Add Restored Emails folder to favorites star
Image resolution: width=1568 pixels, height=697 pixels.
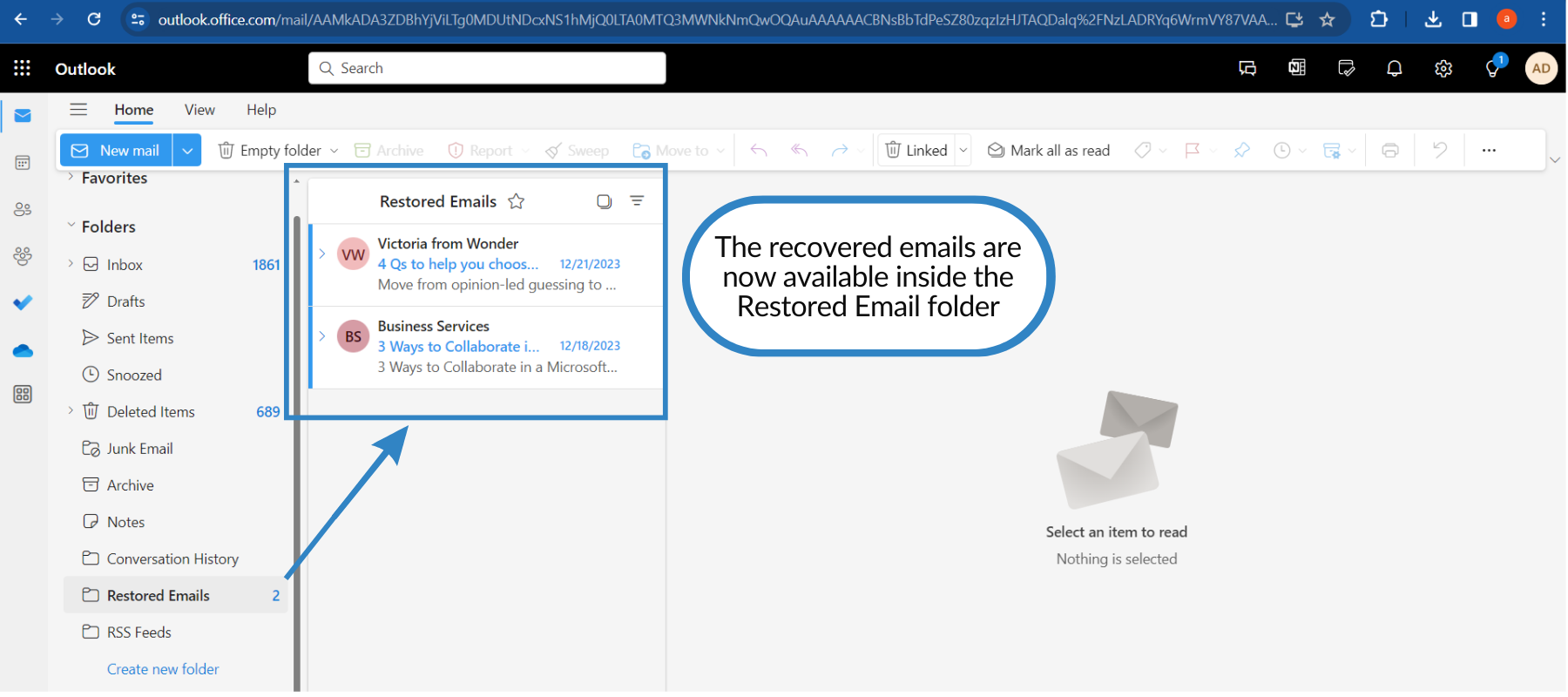(517, 201)
